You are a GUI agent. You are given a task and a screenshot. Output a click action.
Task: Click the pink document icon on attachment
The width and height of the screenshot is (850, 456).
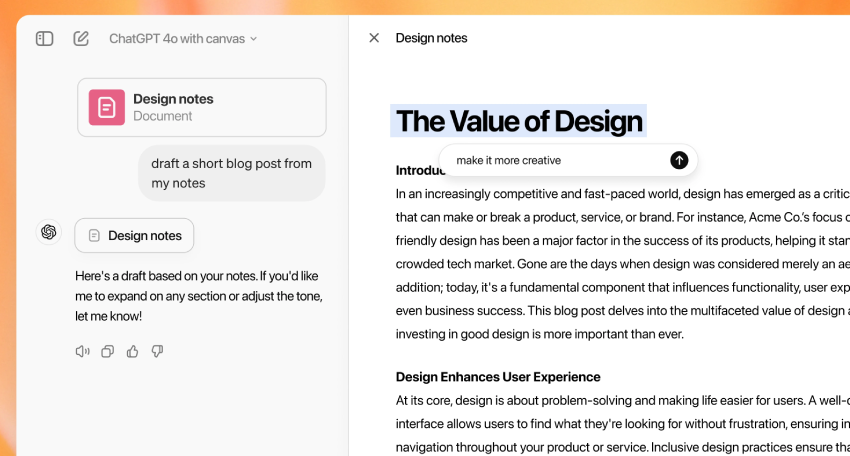click(107, 107)
